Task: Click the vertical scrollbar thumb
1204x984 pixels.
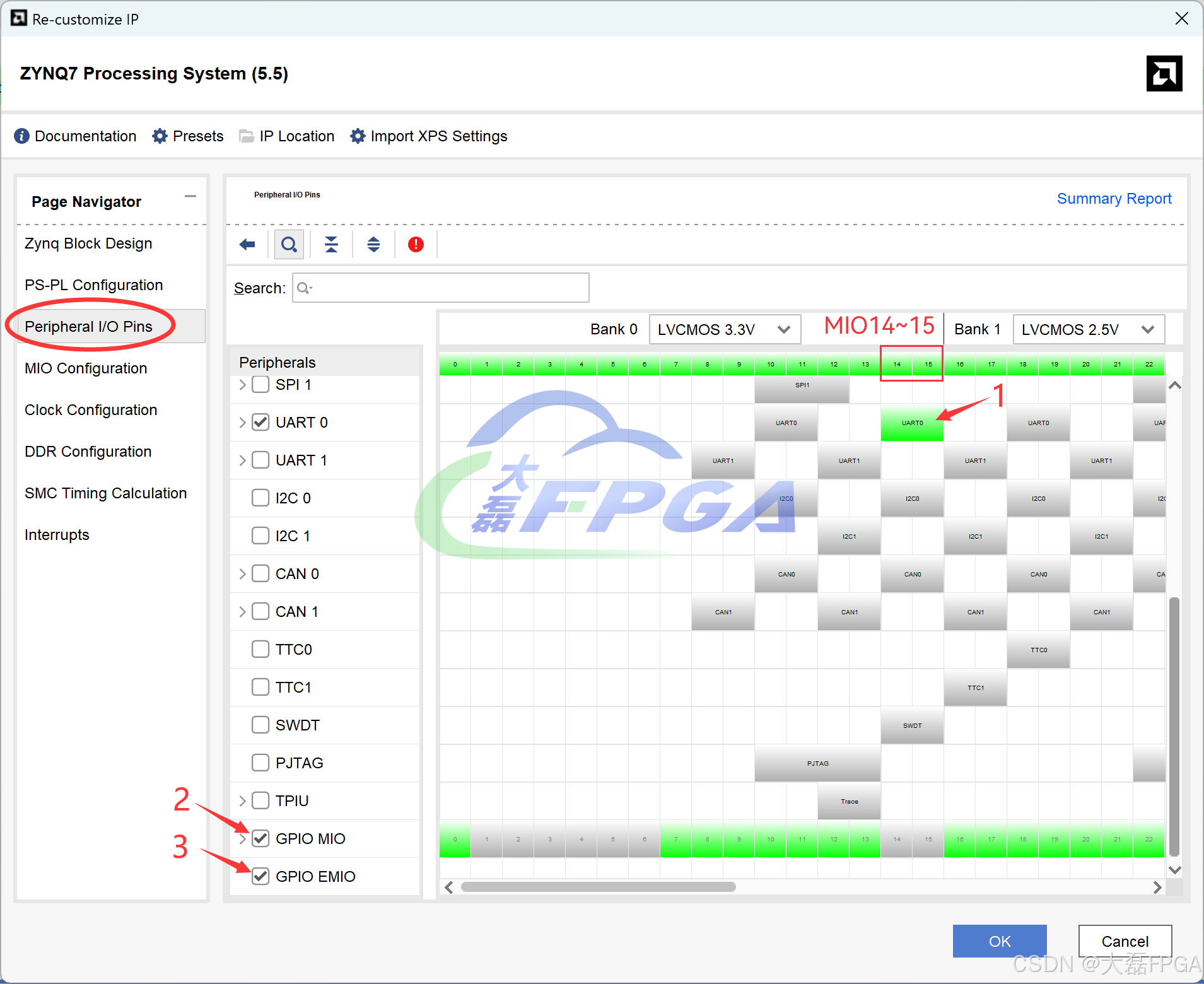Action: coord(1174,727)
